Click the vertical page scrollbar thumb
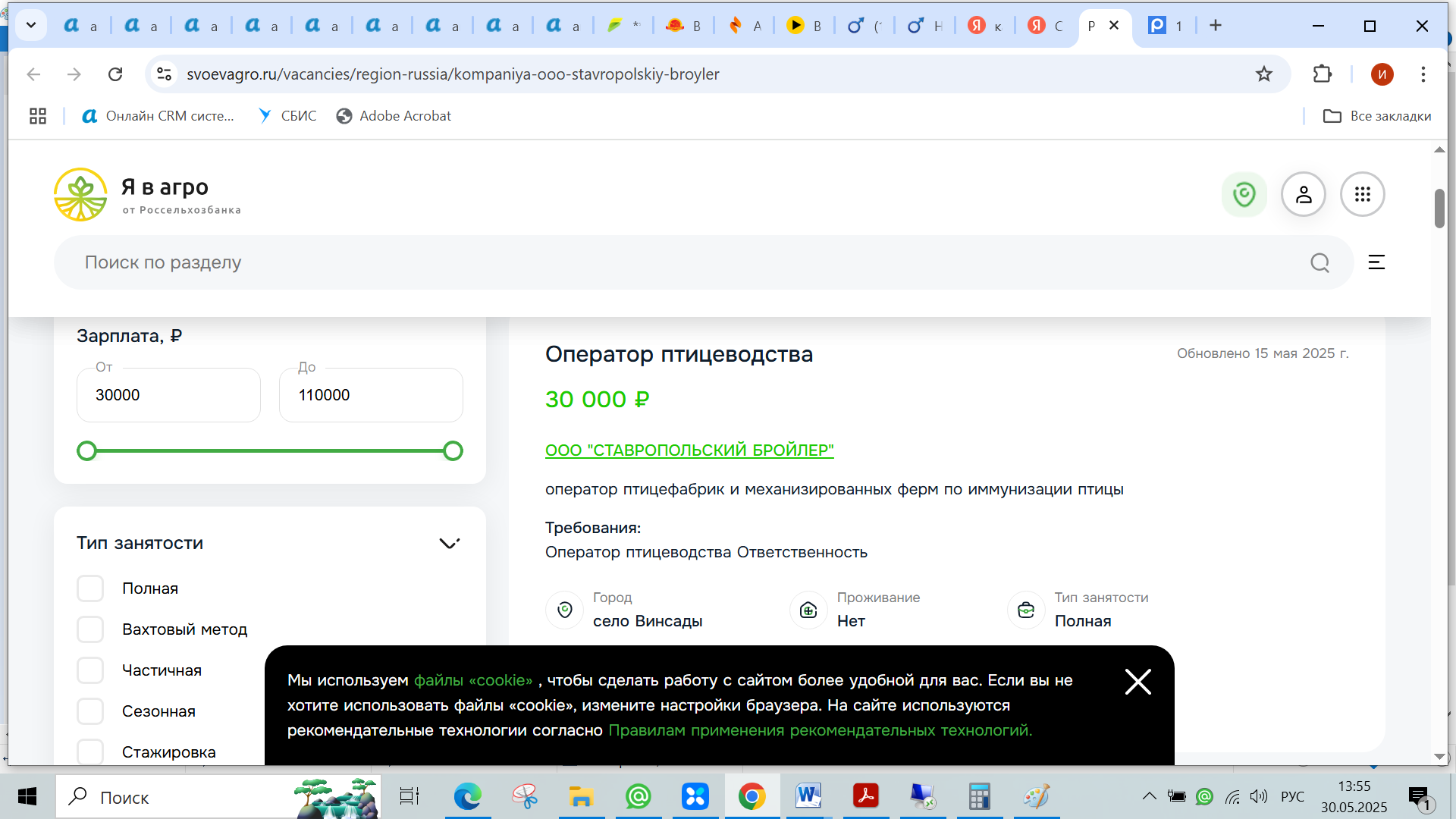Screen dimensions: 1456x819 1439,208
